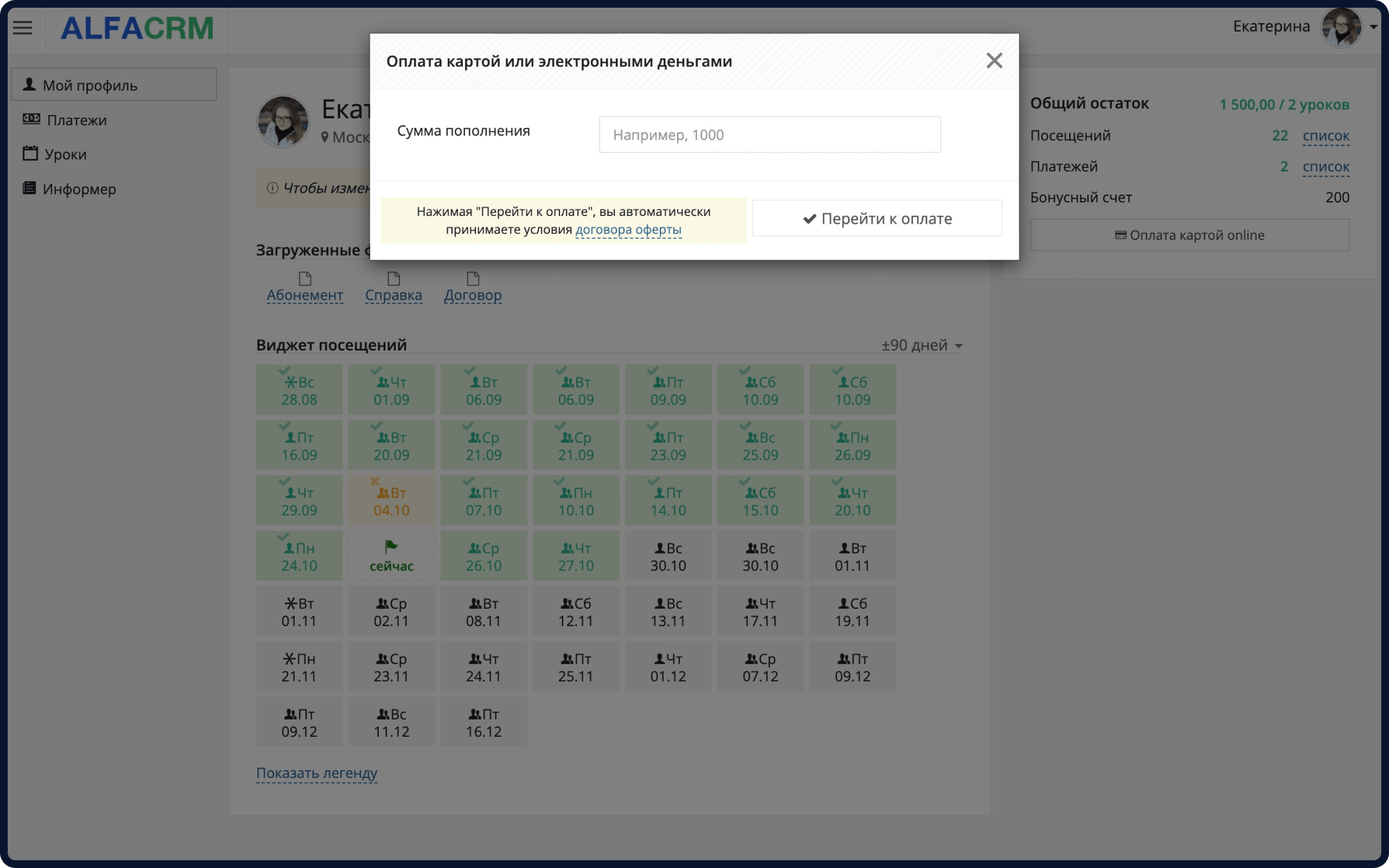Click the Перейти к оплате button
1389x868 pixels.
[877, 219]
